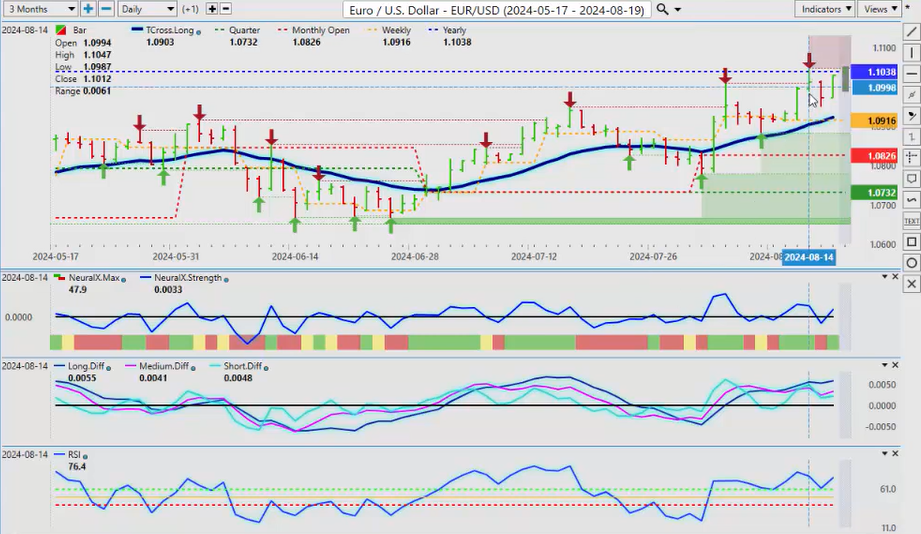Click the magnifier symbol search icon

point(663,9)
